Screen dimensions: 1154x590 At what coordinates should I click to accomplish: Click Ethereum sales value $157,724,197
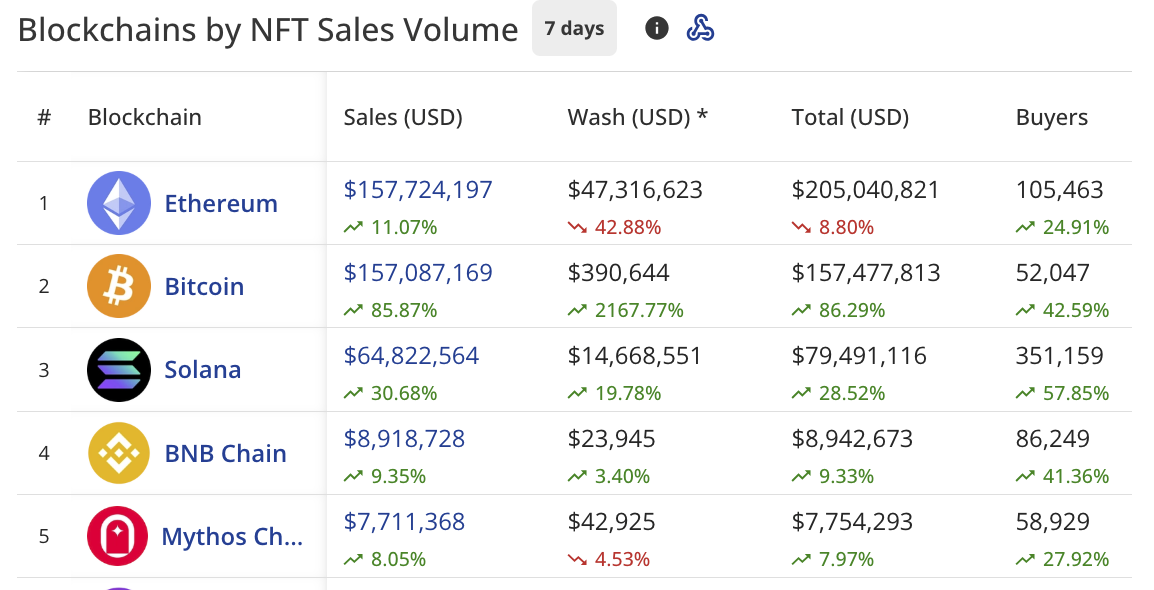(418, 190)
